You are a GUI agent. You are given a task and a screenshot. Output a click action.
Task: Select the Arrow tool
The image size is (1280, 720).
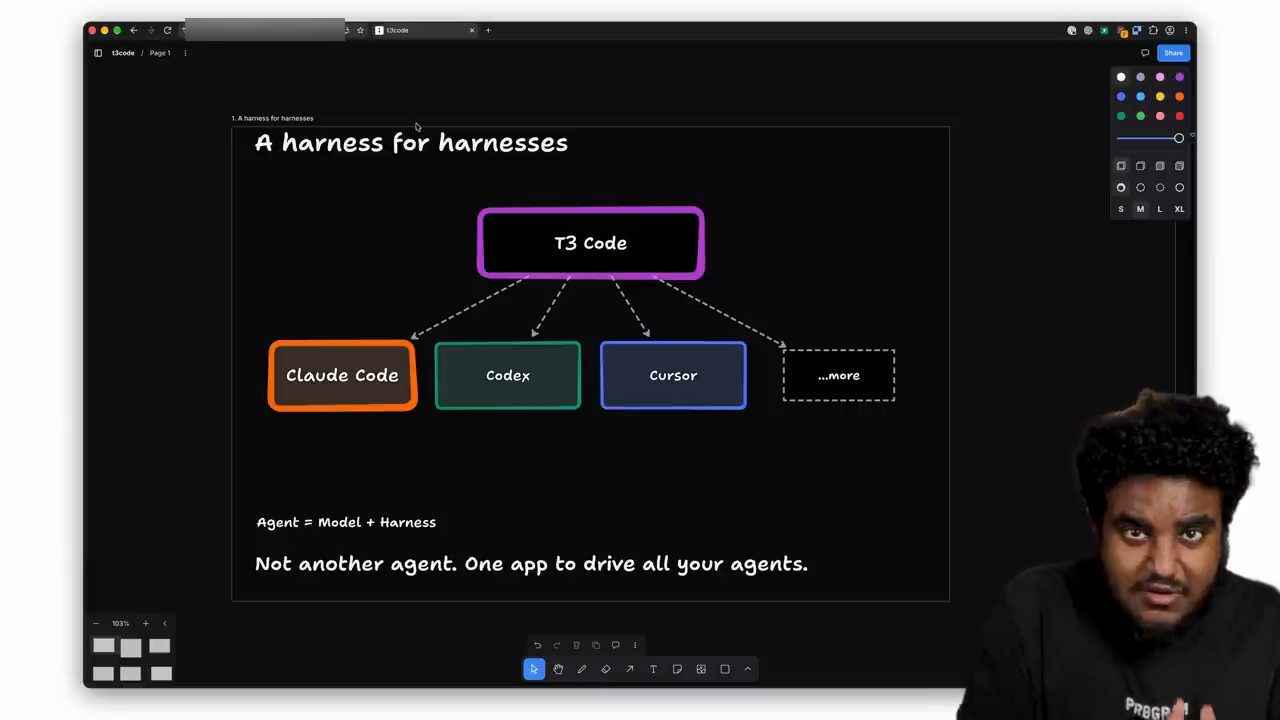tap(630, 669)
